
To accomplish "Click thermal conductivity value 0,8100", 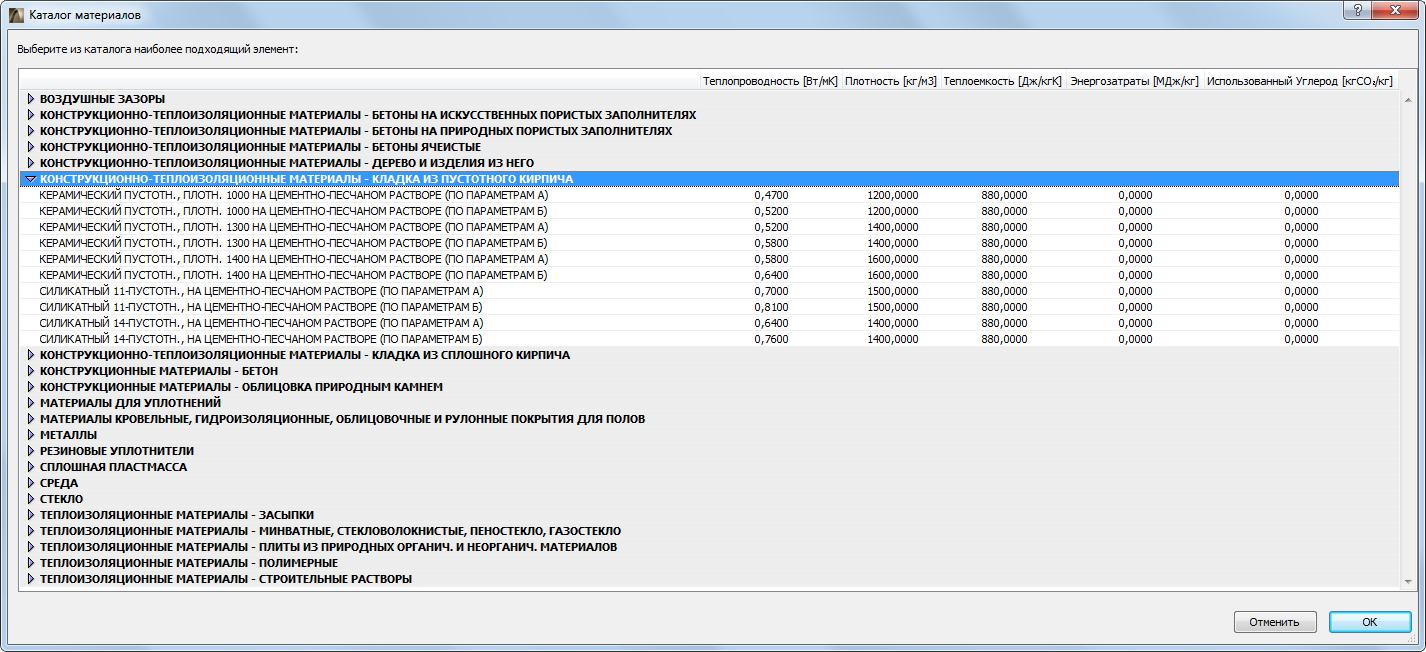I will coord(771,307).
